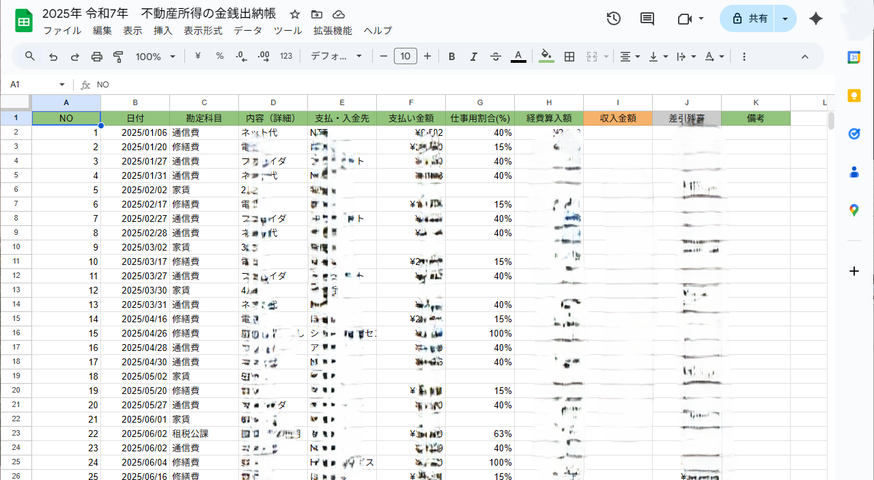Decrease decimal places
The image size is (874, 480).
tap(241, 56)
